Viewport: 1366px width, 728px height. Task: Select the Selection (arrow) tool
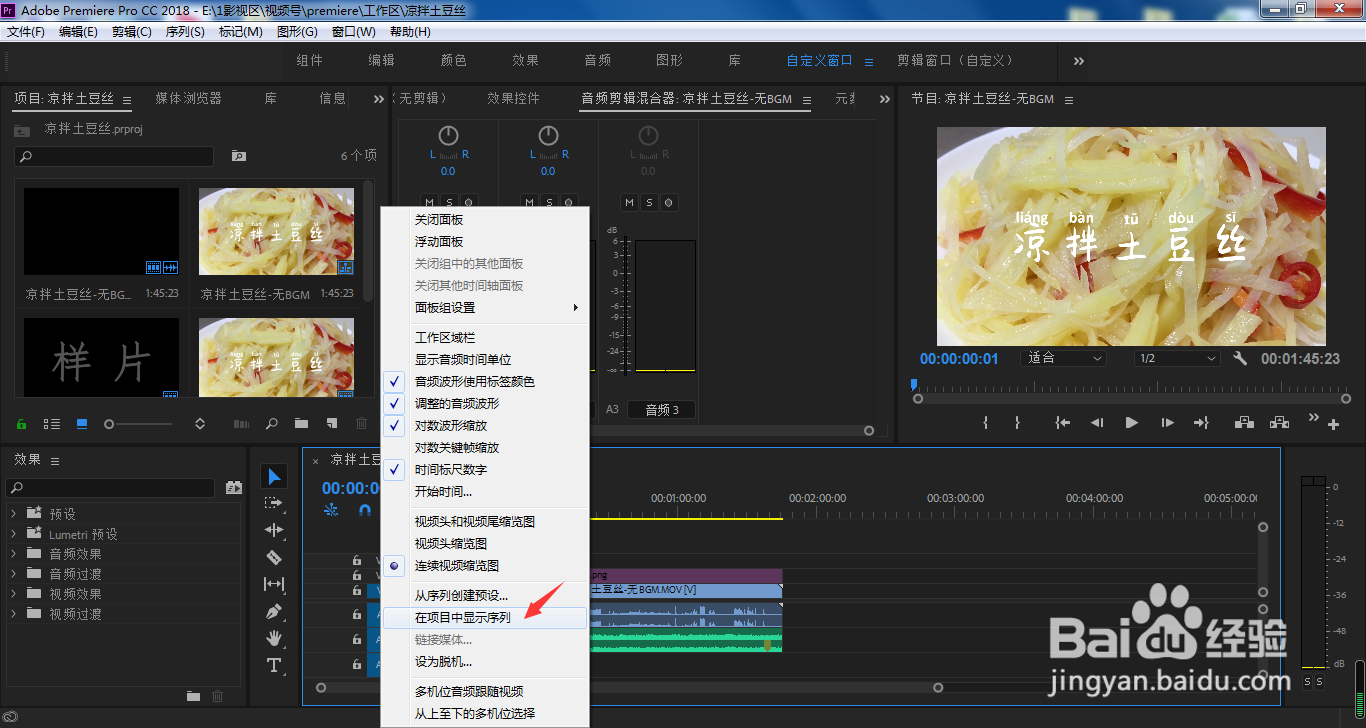(x=274, y=476)
